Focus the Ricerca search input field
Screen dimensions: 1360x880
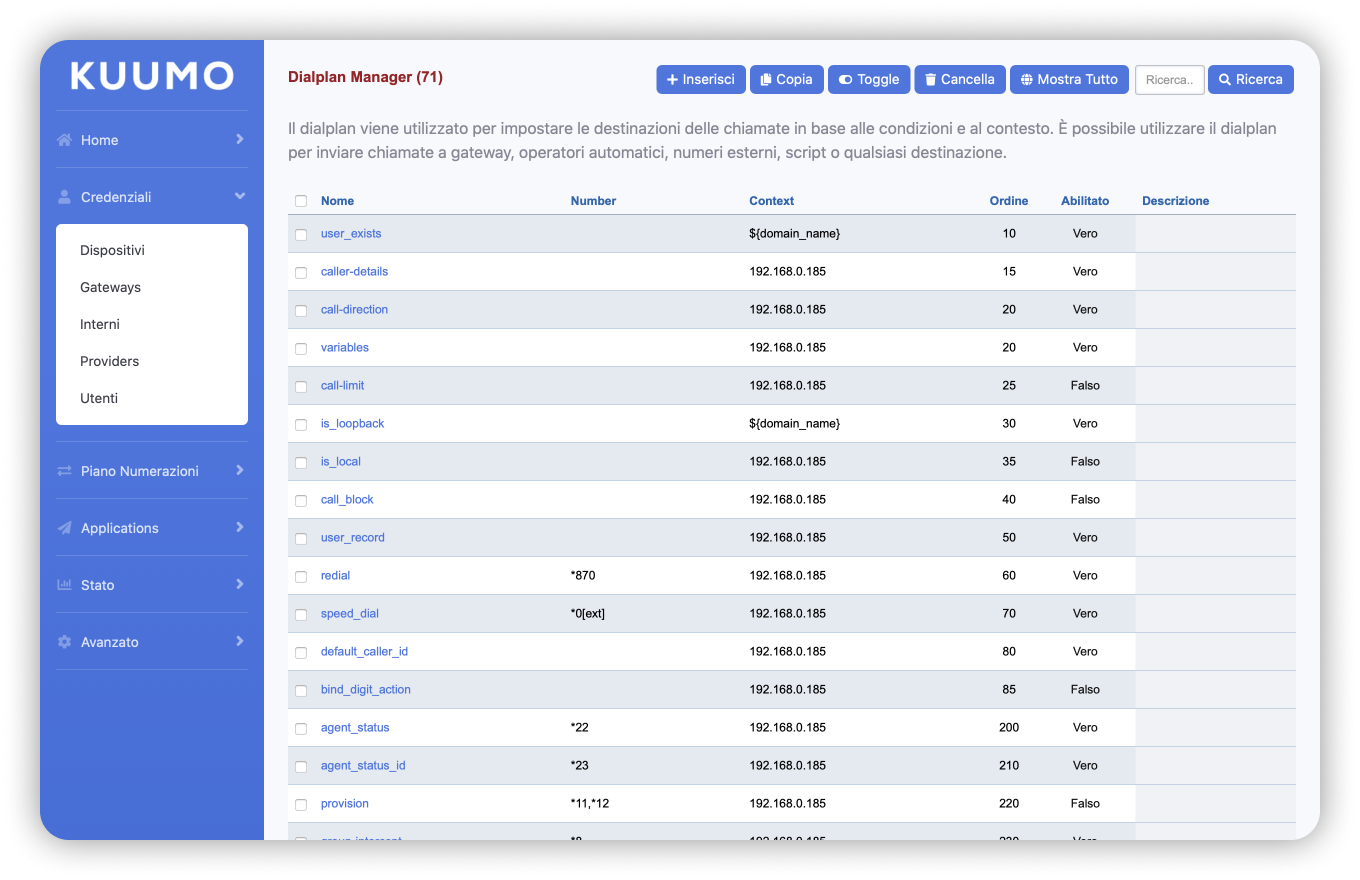(x=1169, y=80)
